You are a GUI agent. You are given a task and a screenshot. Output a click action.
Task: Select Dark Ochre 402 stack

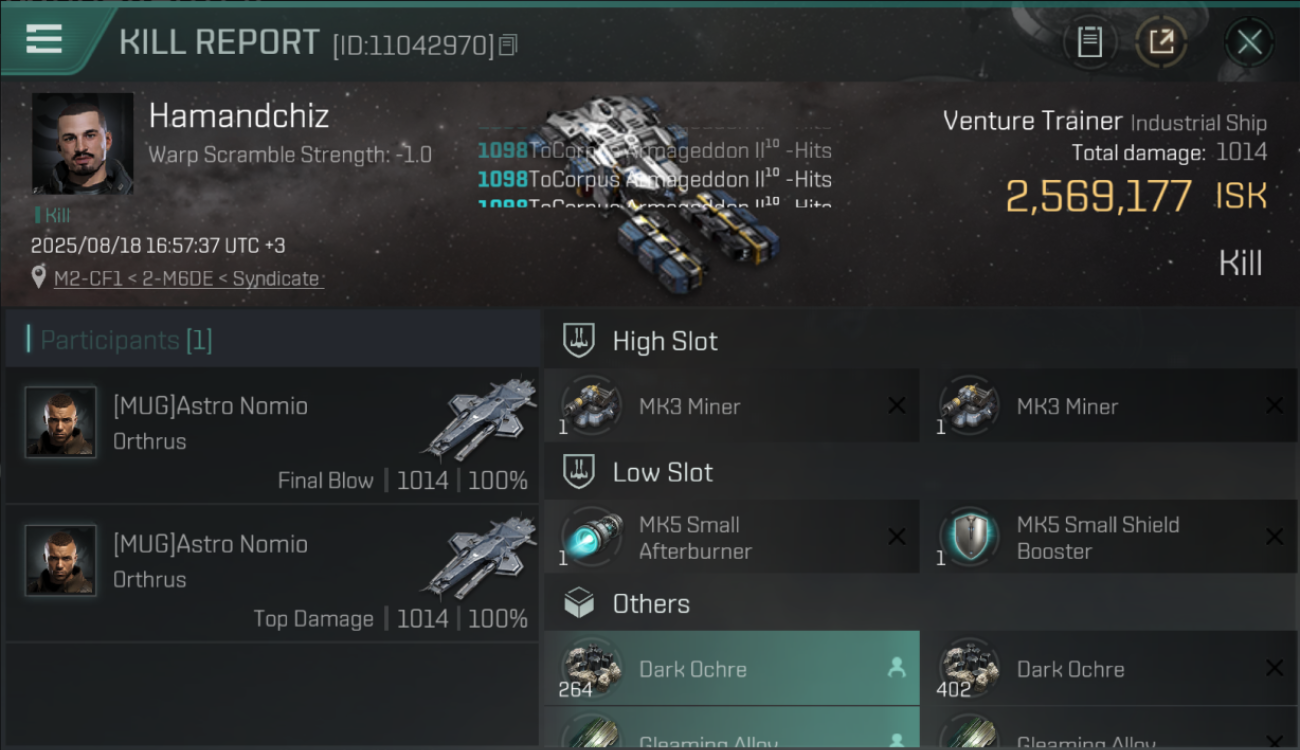tap(1109, 668)
